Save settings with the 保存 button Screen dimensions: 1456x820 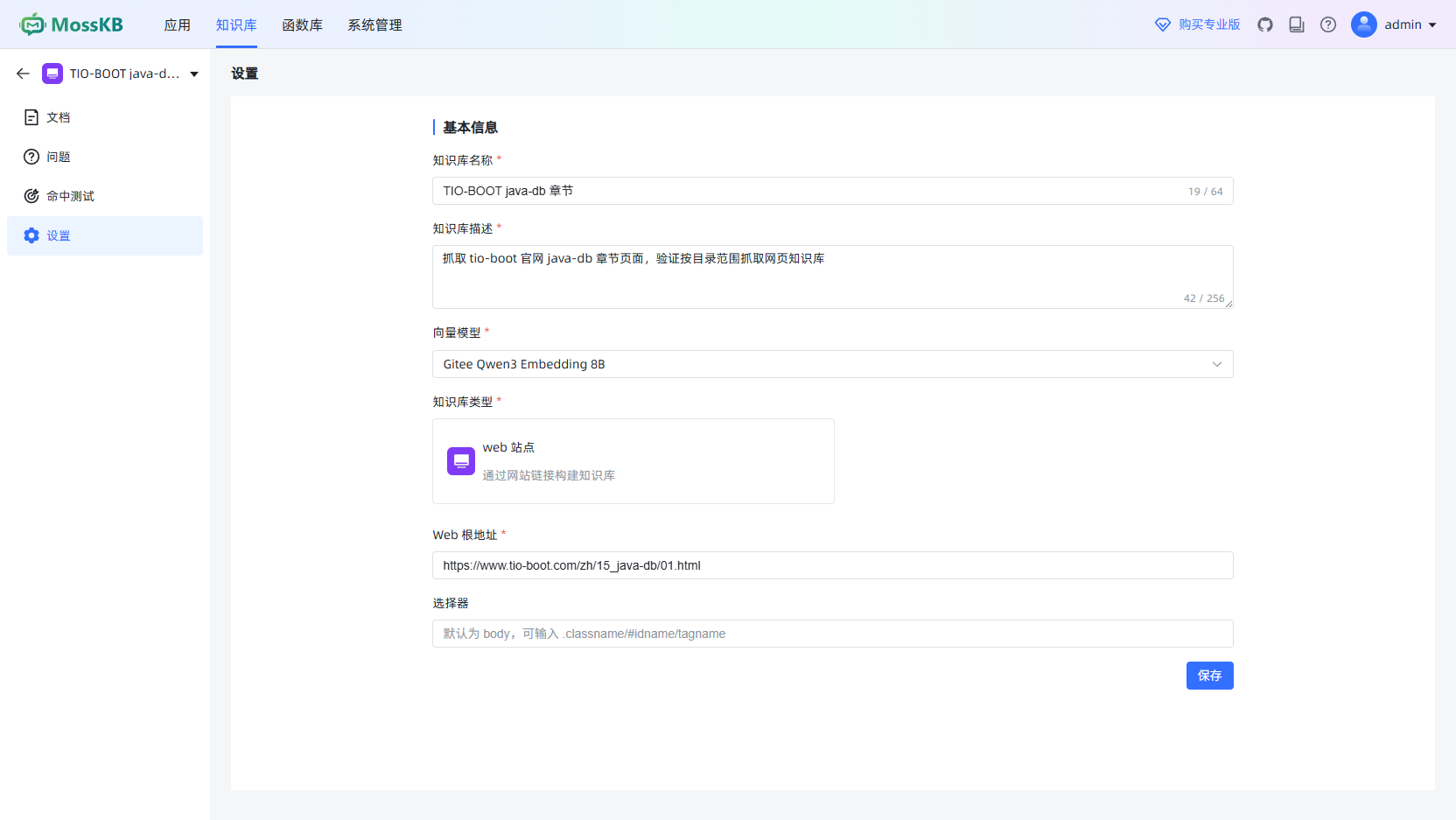pyautogui.click(x=1210, y=676)
